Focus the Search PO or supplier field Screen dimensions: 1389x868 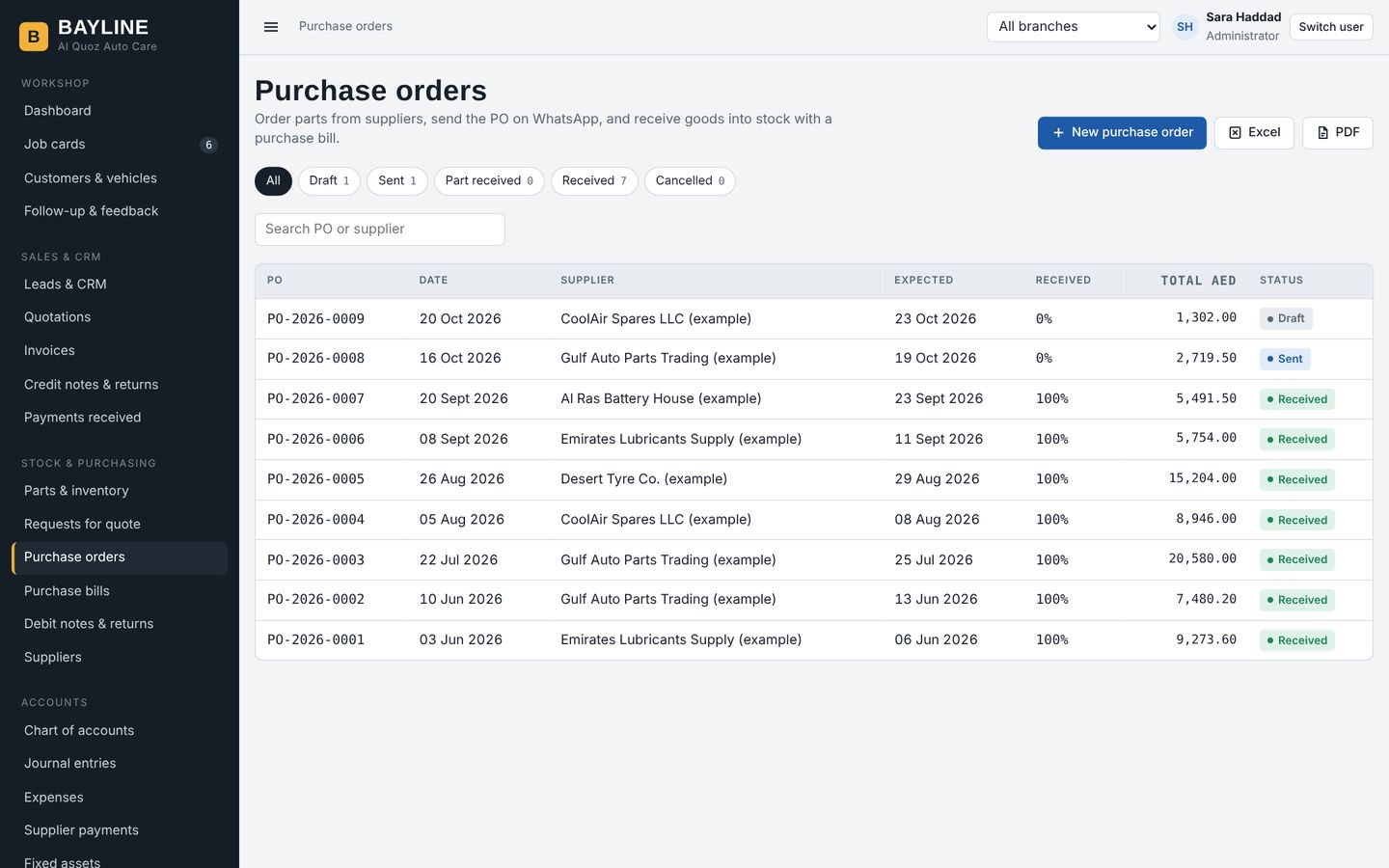coord(380,230)
